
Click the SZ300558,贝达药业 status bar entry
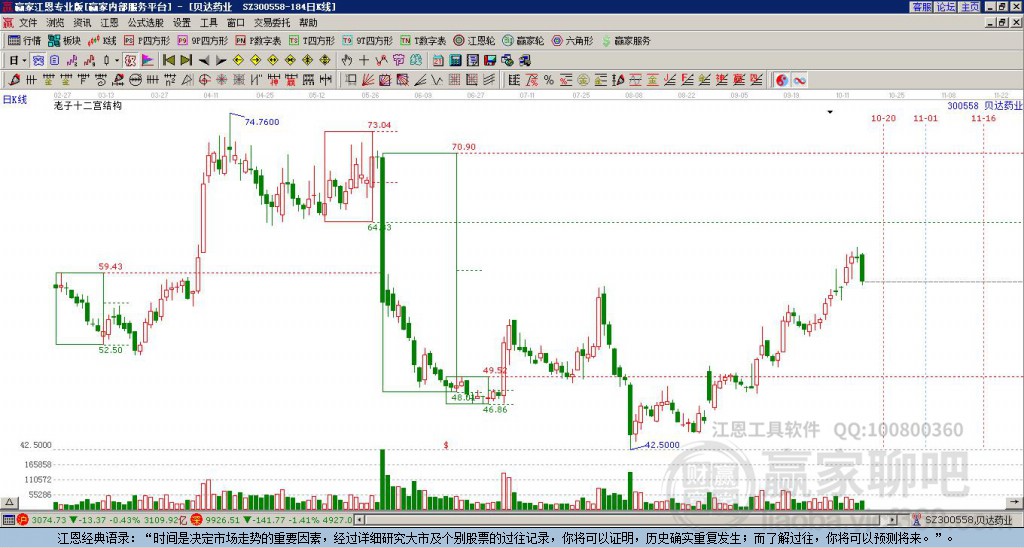(967, 520)
